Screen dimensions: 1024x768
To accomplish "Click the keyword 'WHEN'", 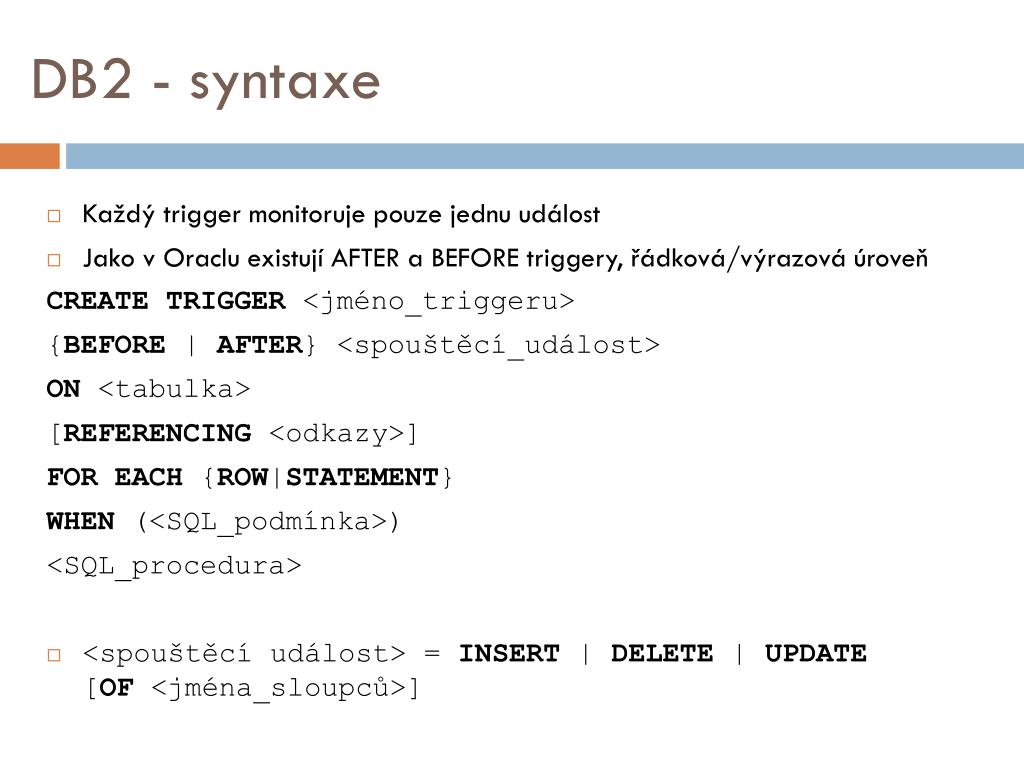I will tap(80, 521).
